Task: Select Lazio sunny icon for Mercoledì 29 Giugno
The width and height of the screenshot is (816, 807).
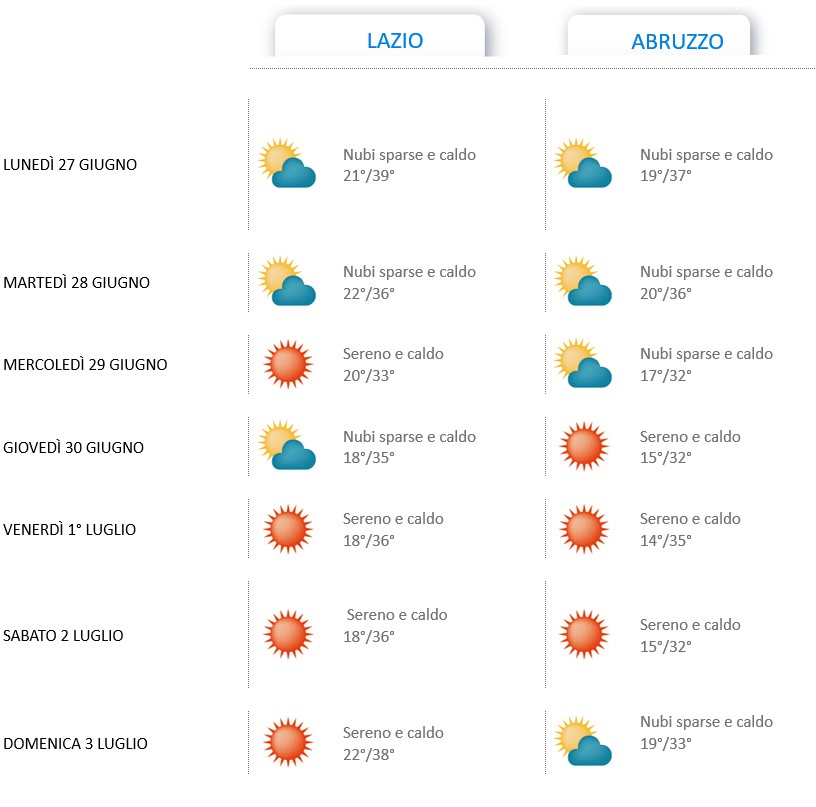Action: pos(288,364)
